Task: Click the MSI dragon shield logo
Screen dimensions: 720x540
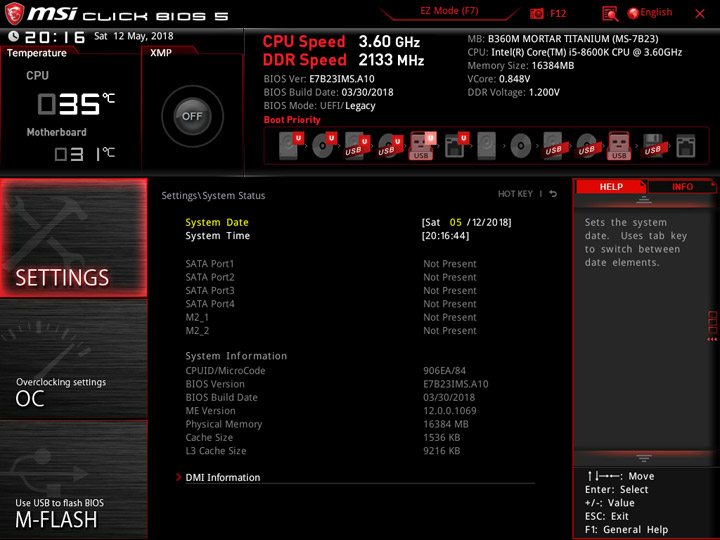Action: (14, 13)
